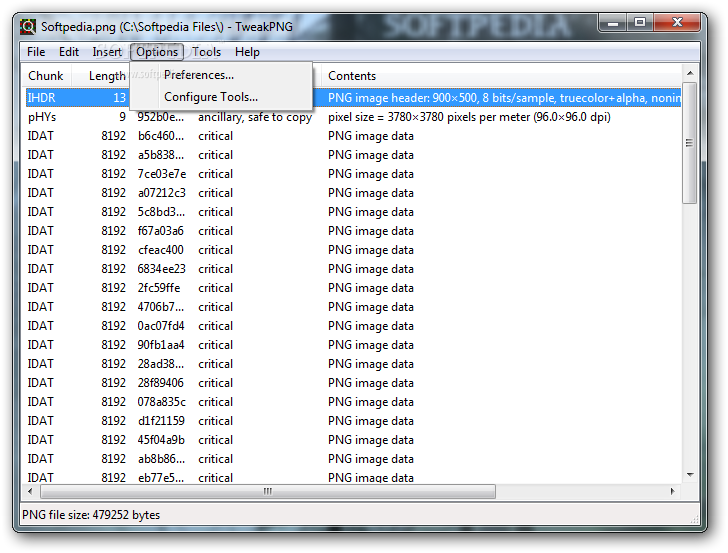Open the Edit menu
728x553 pixels.
pos(69,52)
